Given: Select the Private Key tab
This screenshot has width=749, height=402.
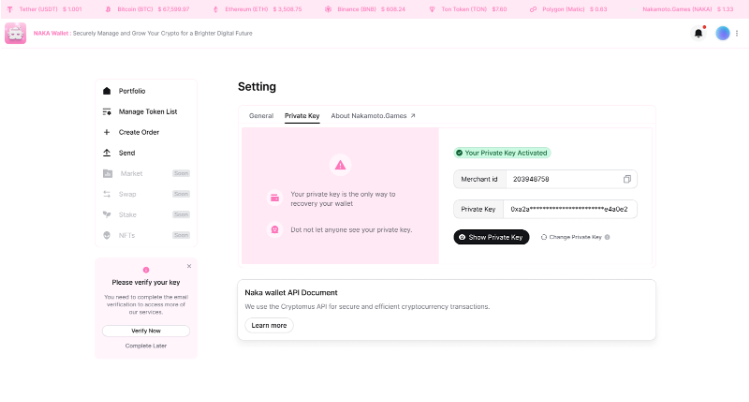Looking at the screenshot, I should pos(302,116).
